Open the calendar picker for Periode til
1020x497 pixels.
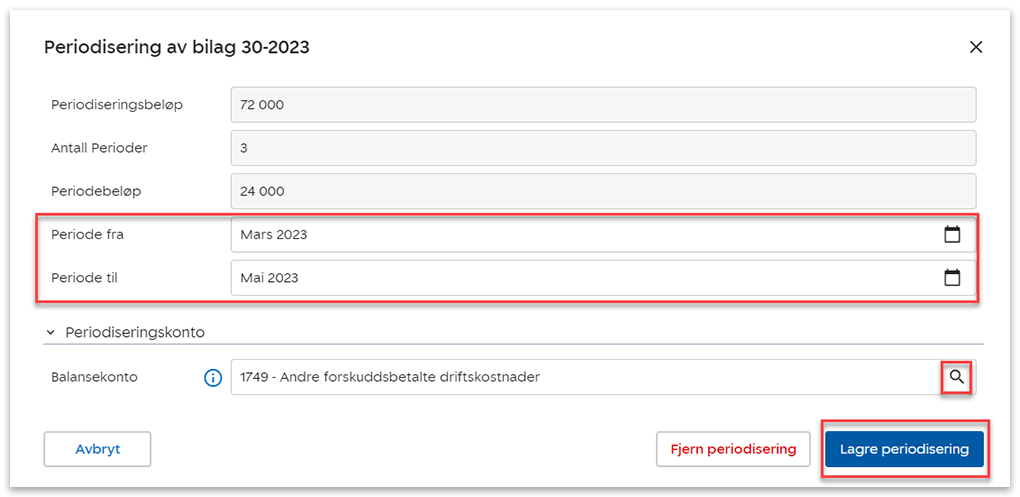point(952,278)
